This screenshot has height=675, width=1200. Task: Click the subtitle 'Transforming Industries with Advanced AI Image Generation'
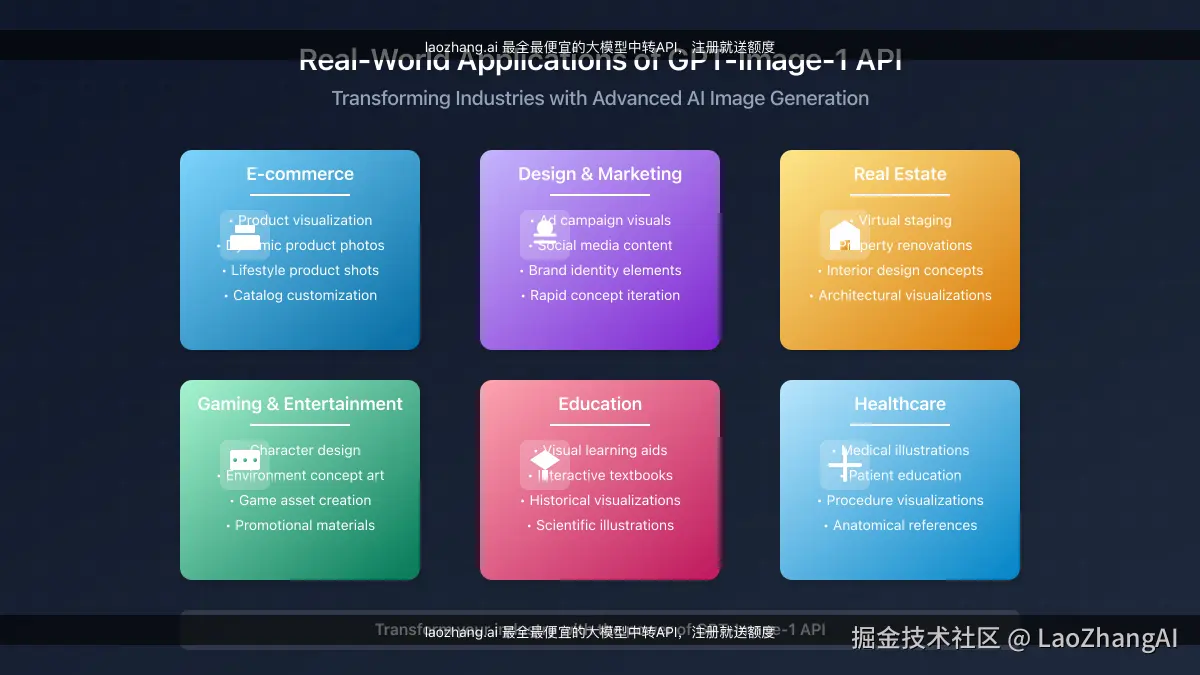[x=600, y=98]
